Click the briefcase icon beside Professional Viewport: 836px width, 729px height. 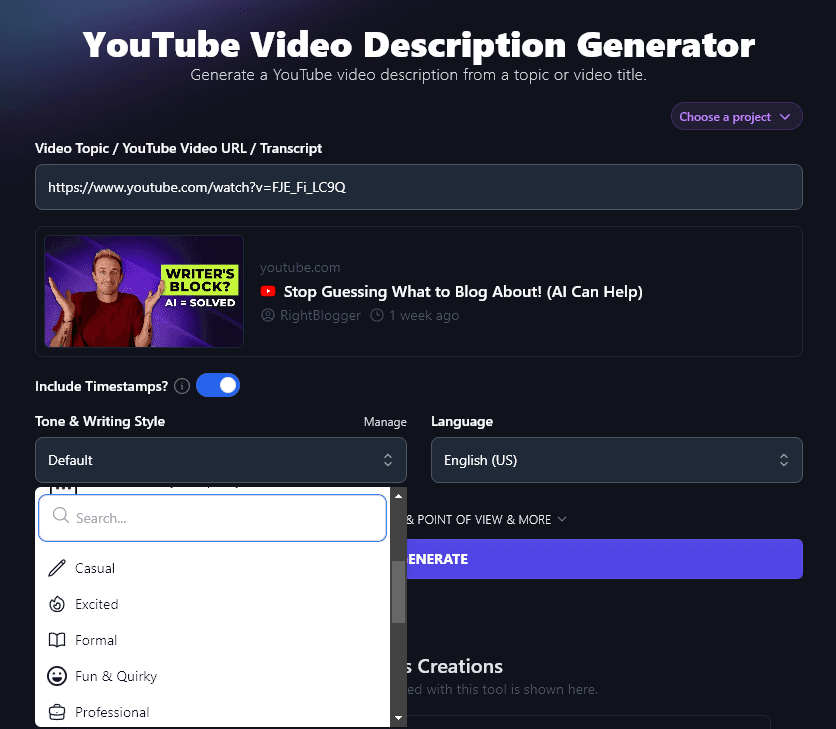(x=57, y=712)
